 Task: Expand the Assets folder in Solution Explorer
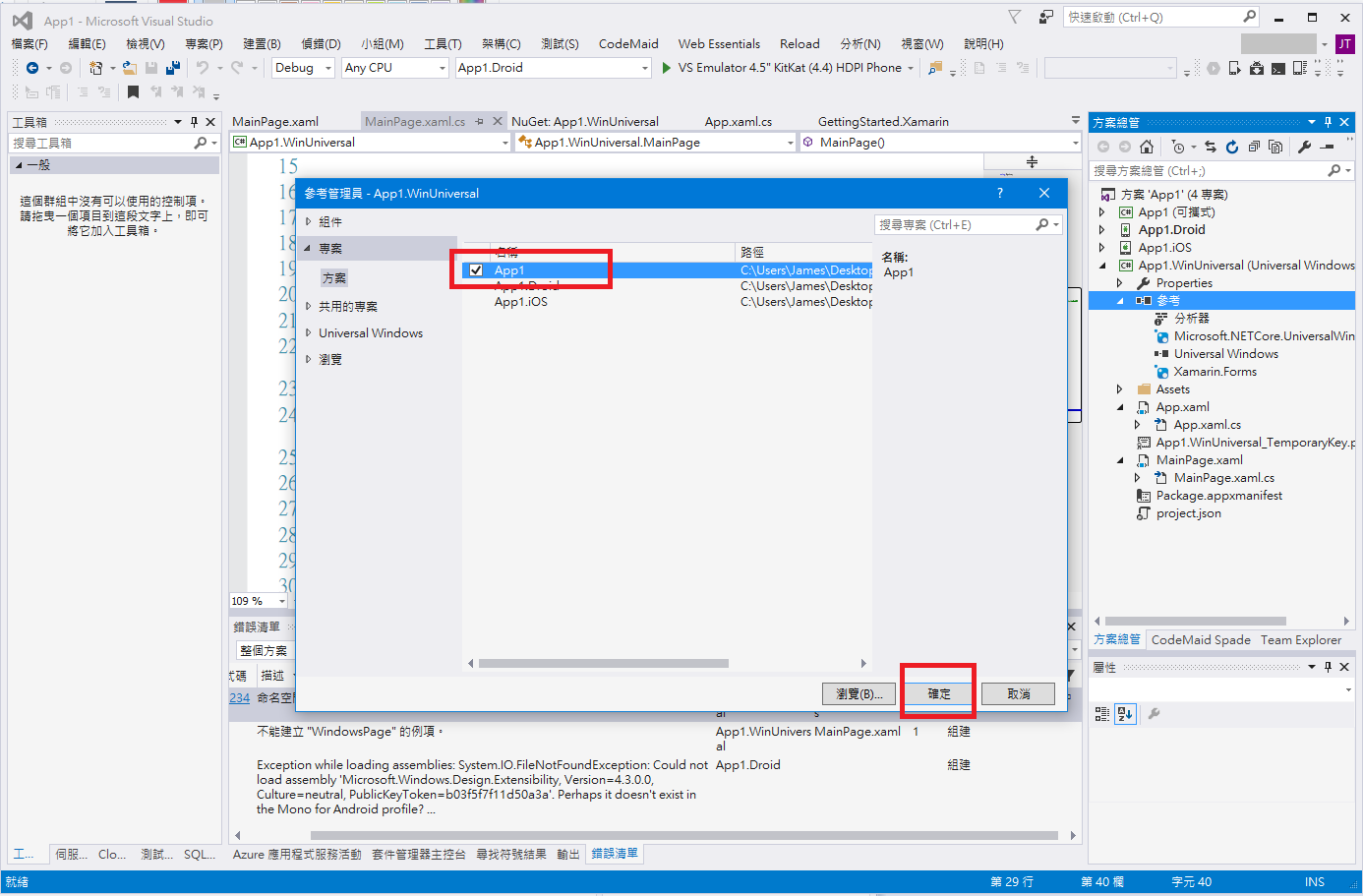coord(1119,389)
